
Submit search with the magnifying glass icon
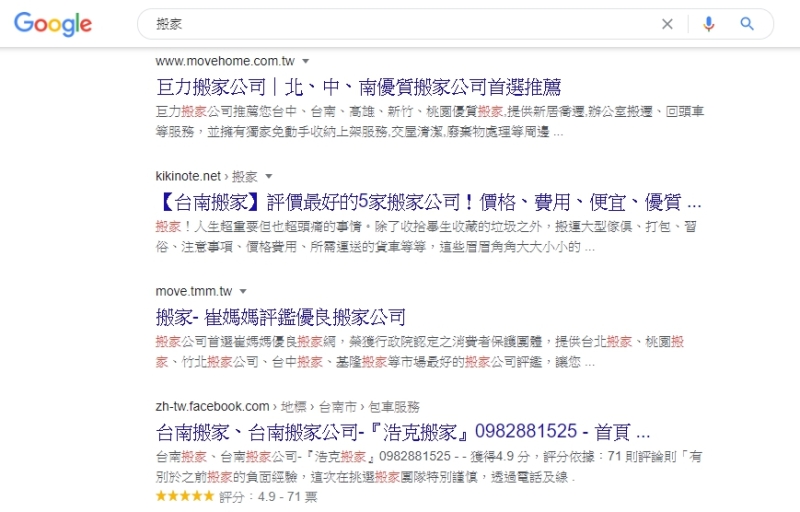click(747, 23)
